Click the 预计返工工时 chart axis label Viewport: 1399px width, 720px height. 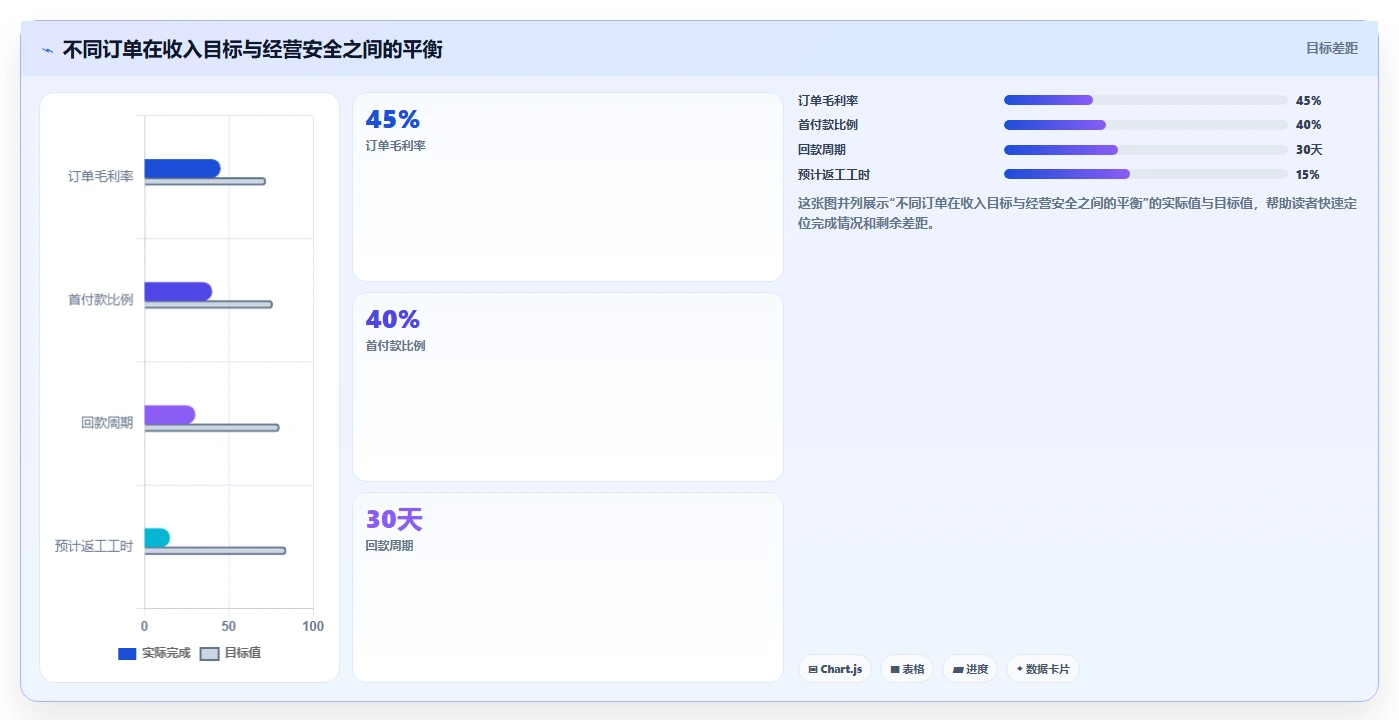[x=94, y=546]
